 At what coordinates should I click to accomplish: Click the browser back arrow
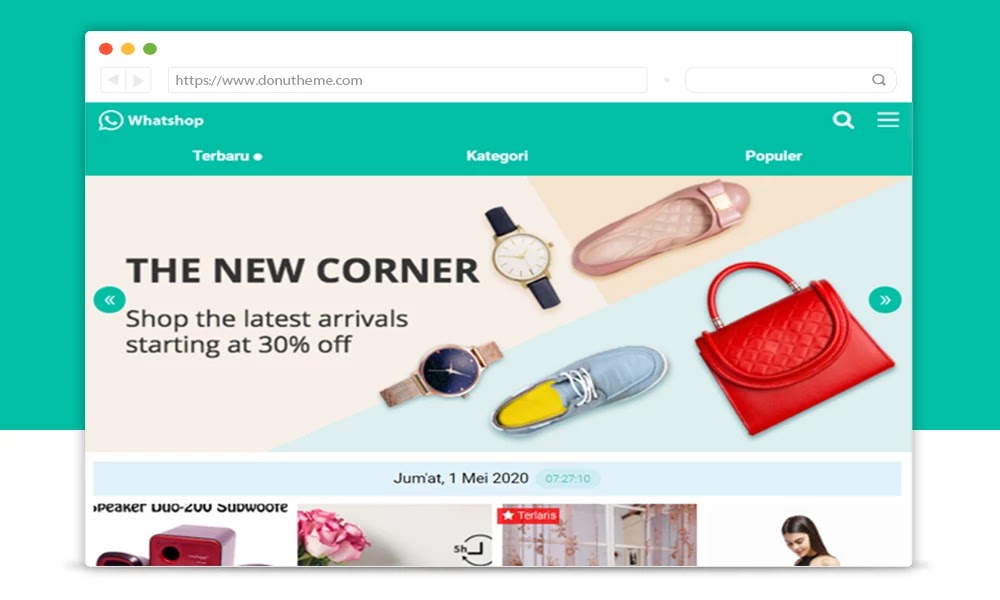[113, 80]
